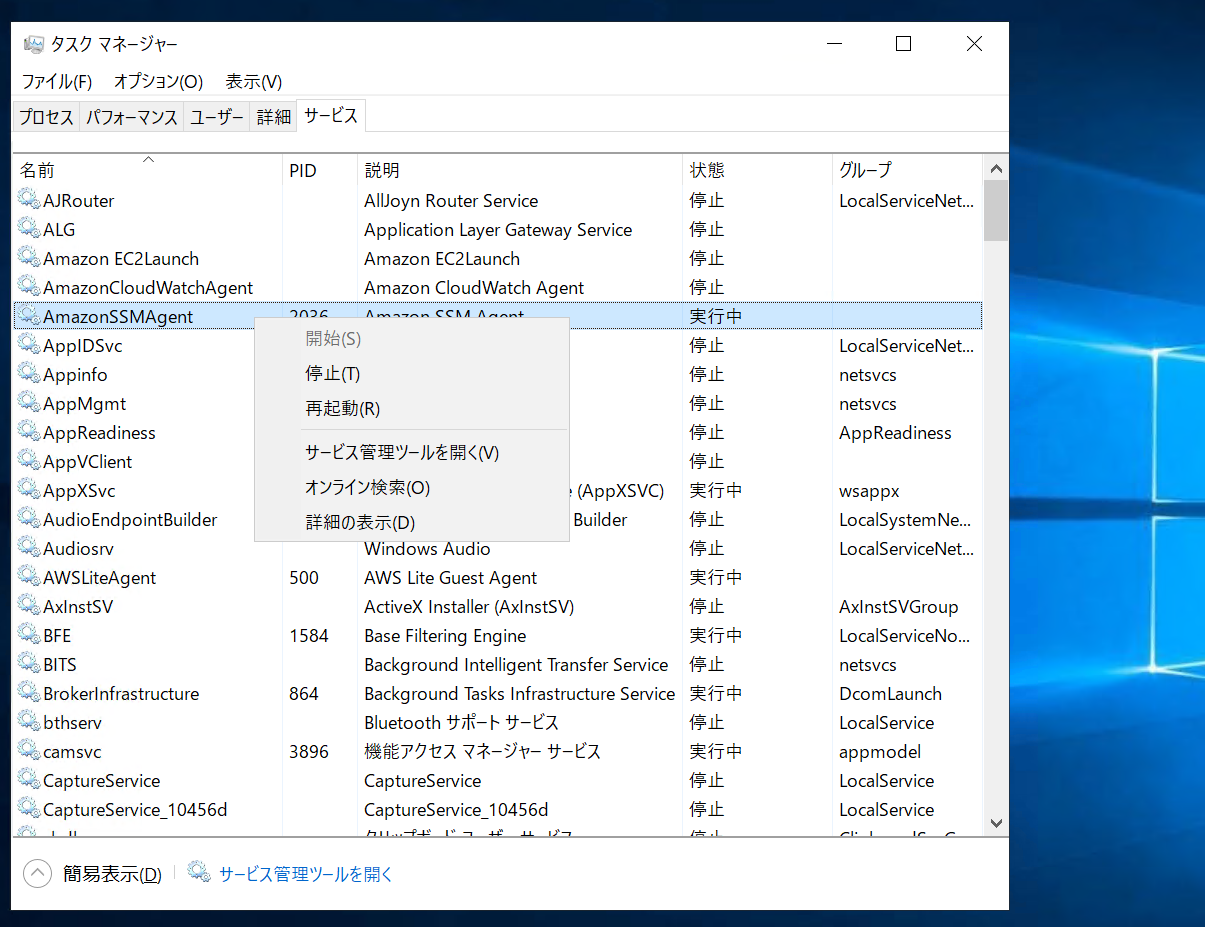
Task: Click the service icon for CaptureService_10456d
Action: 29,809
